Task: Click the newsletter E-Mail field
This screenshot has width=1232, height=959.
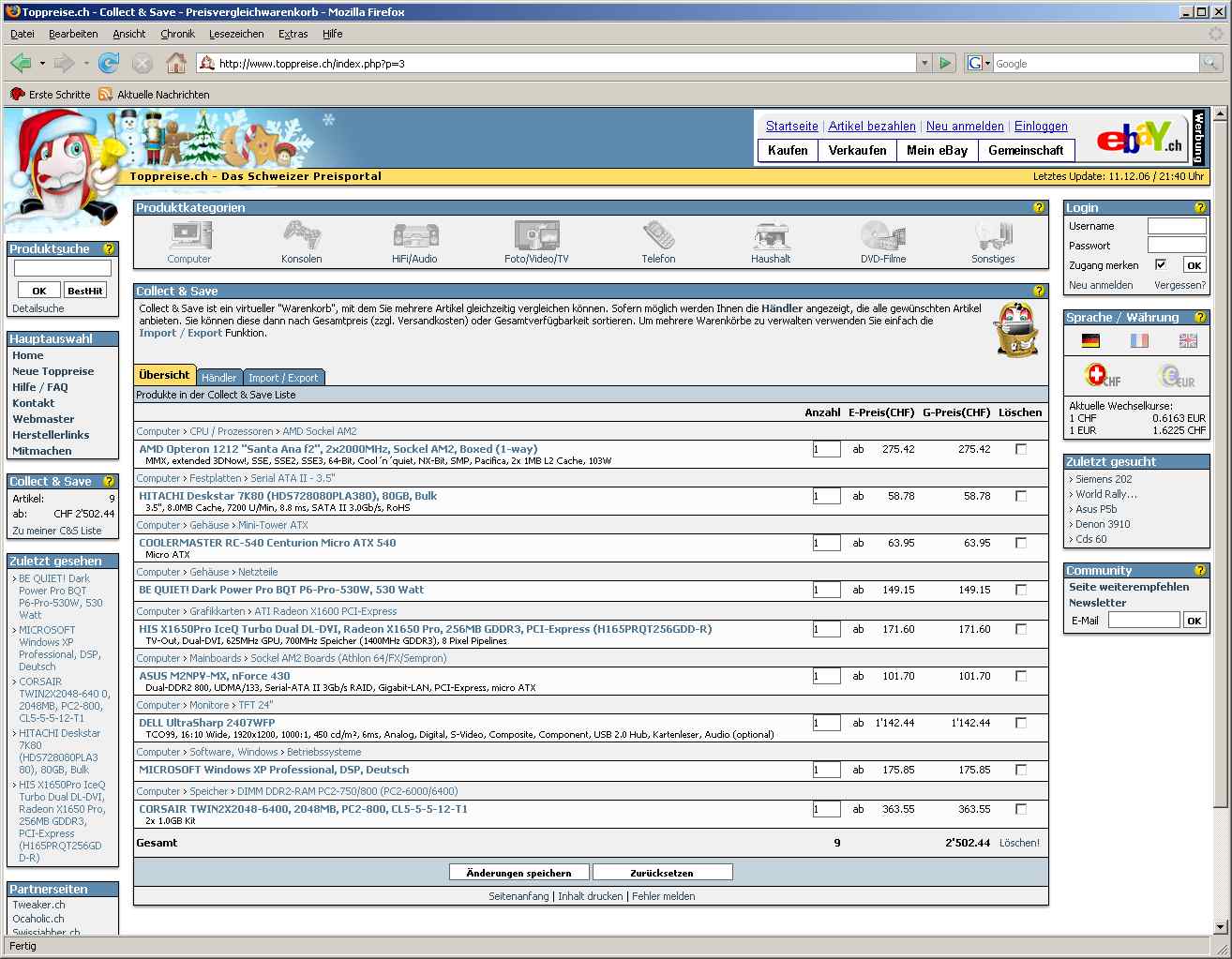Action: [x=1144, y=620]
